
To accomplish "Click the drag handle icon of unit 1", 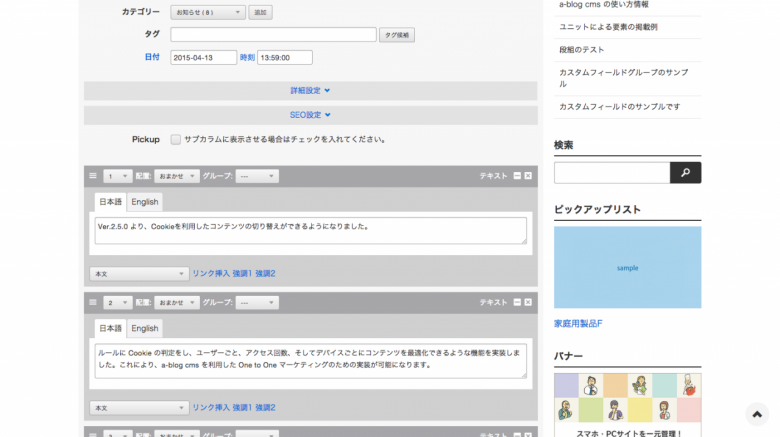I will (93, 176).
